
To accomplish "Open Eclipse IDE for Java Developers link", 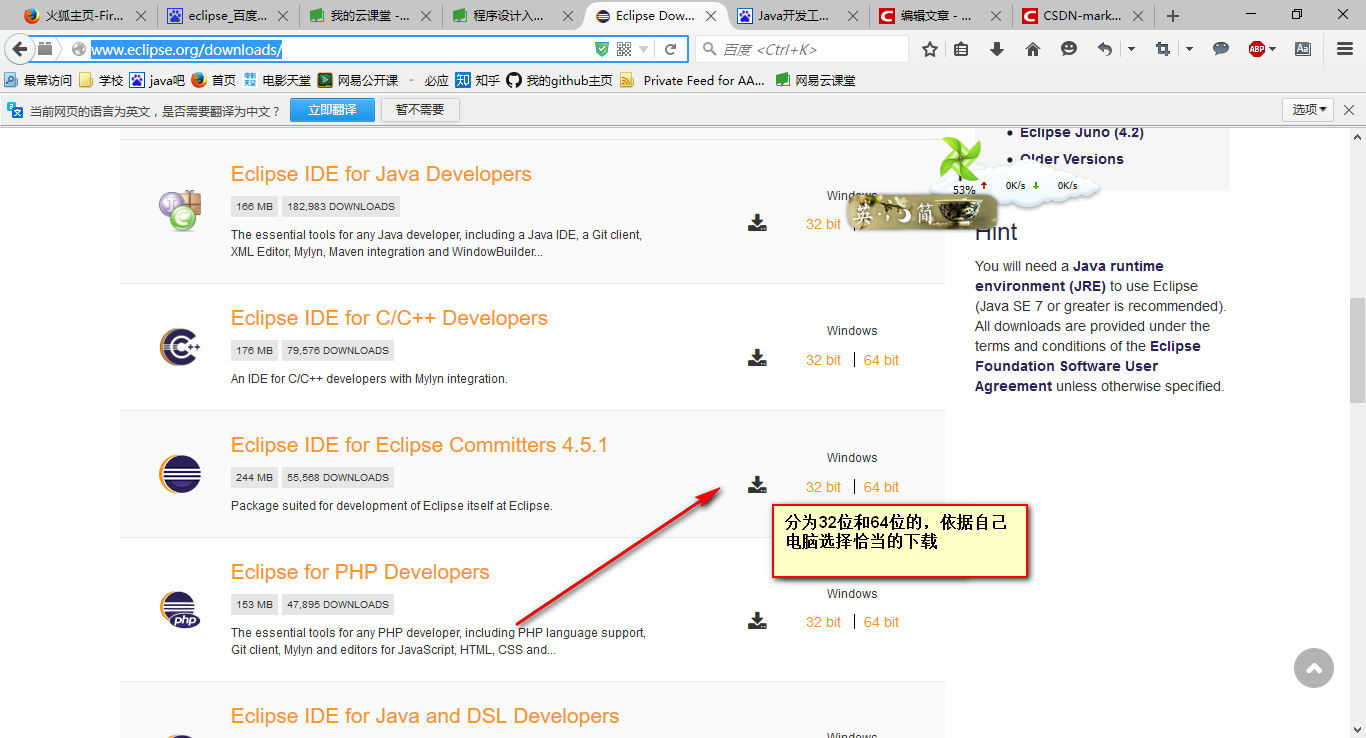I will click(381, 174).
